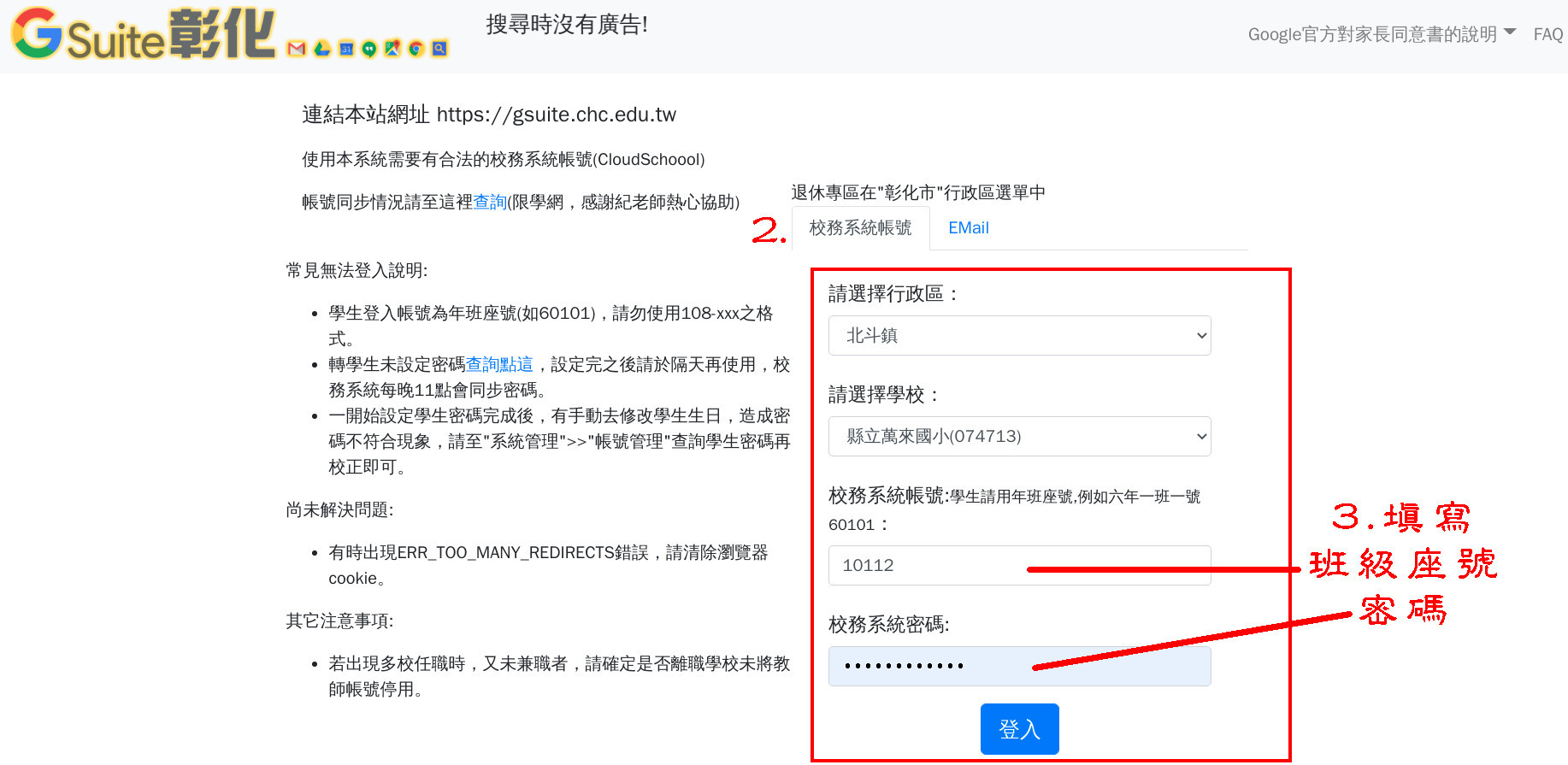Open the 查詢 account sync link
The height and width of the screenshot is (765, 1568).
point(490,202)
